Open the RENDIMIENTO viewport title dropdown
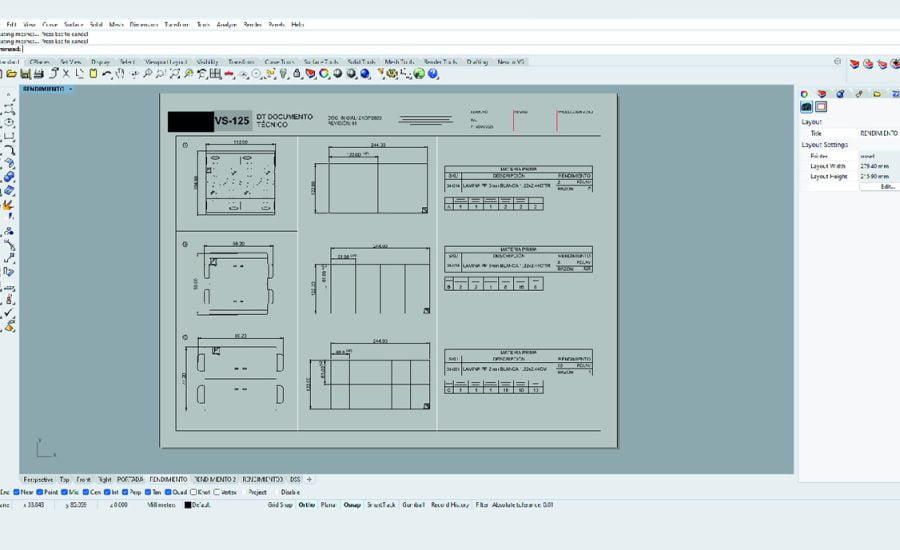 tap(69, 89)
